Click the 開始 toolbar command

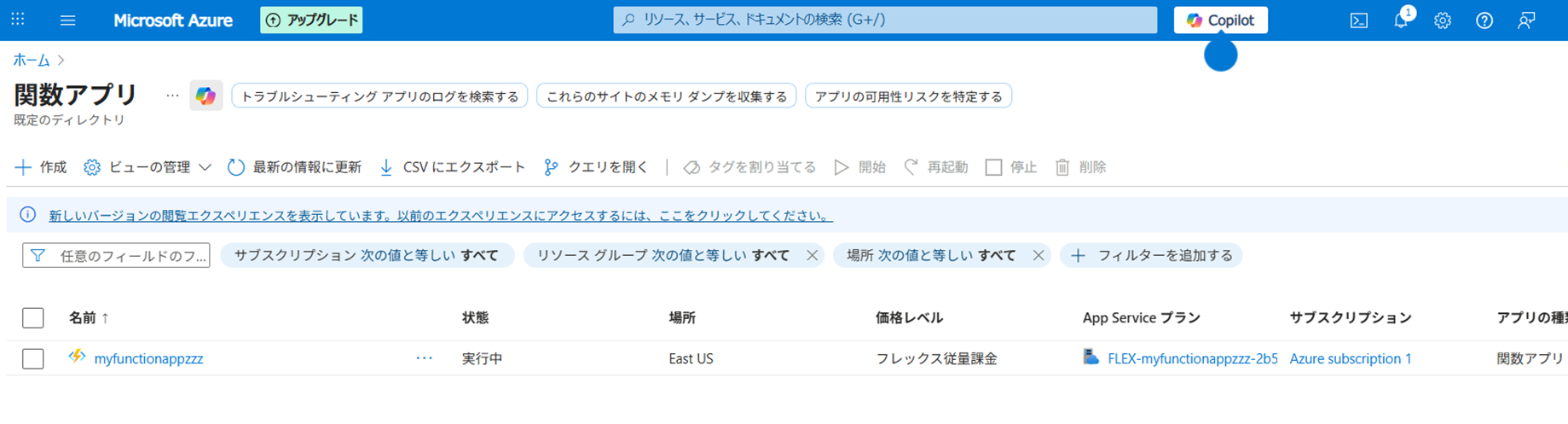(859, 167)
